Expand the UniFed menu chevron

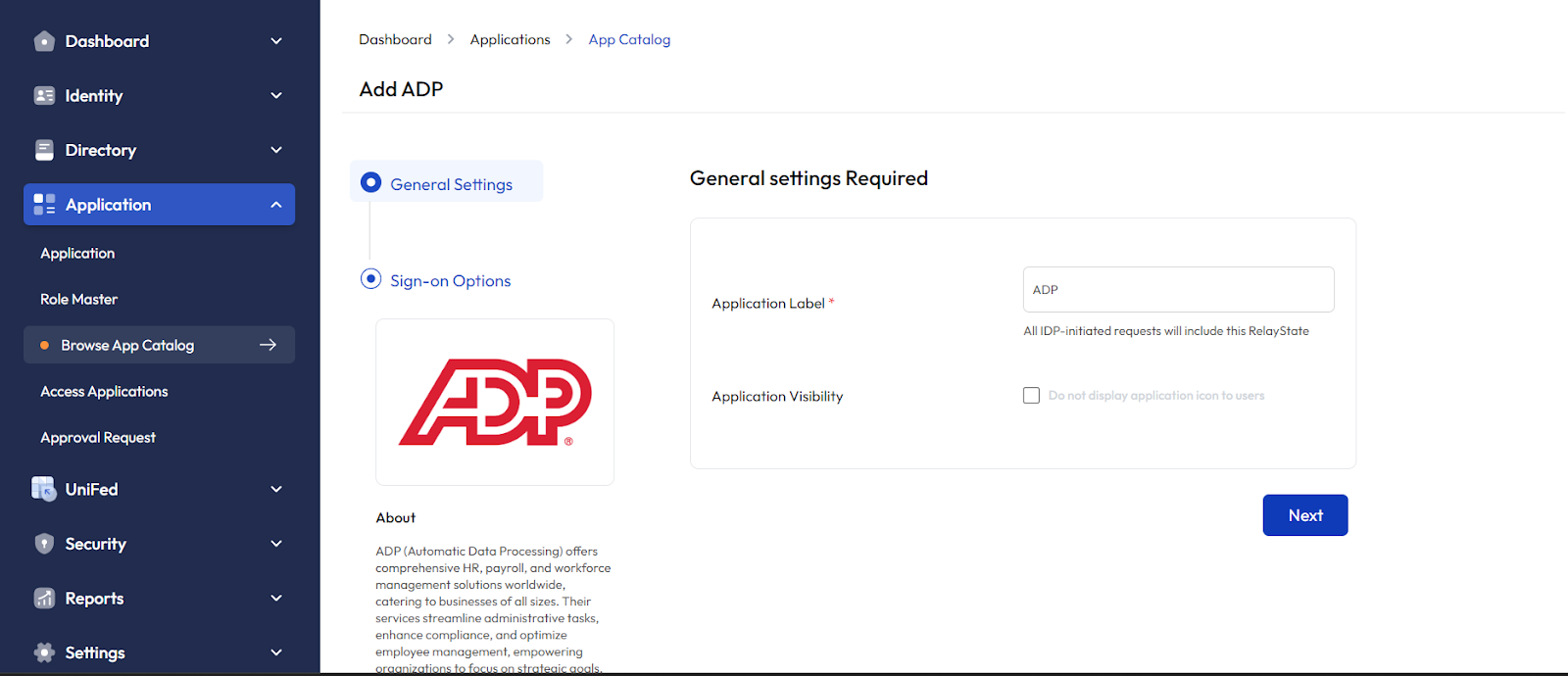point(276,489)
